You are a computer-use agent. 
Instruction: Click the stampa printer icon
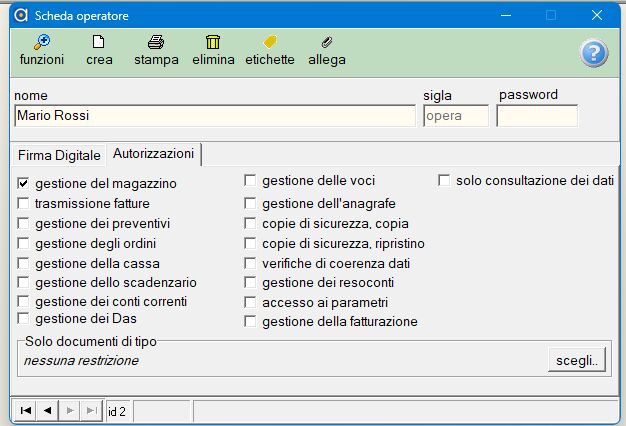pyautogui.click(x=156, y=42)
